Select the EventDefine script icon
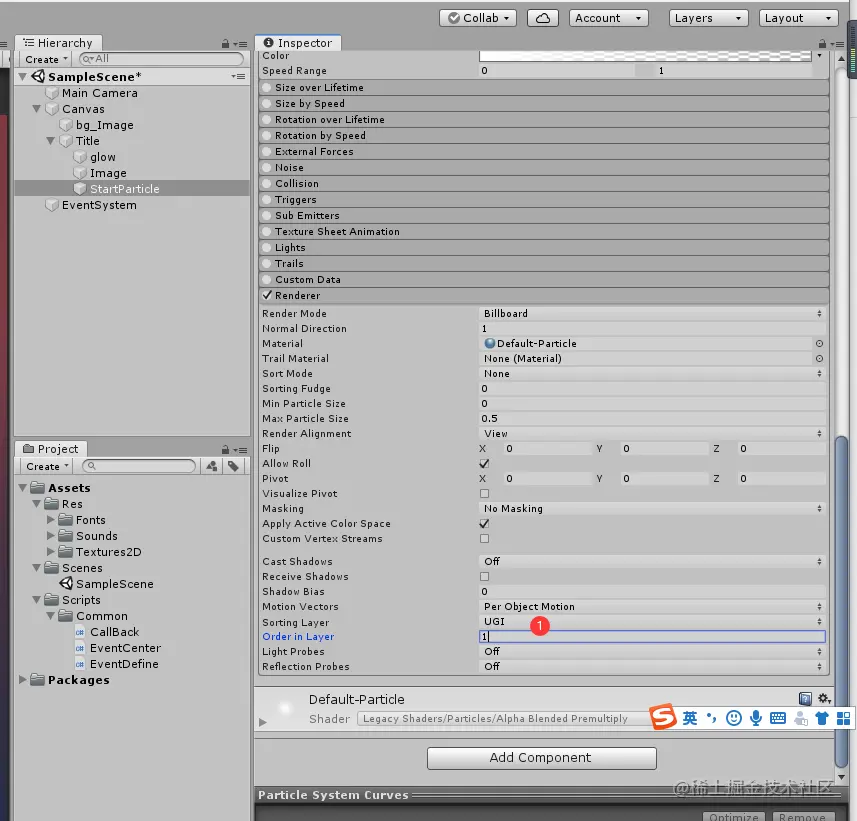The width and height of the screenshot is (857, 821). tap(80, 664)
